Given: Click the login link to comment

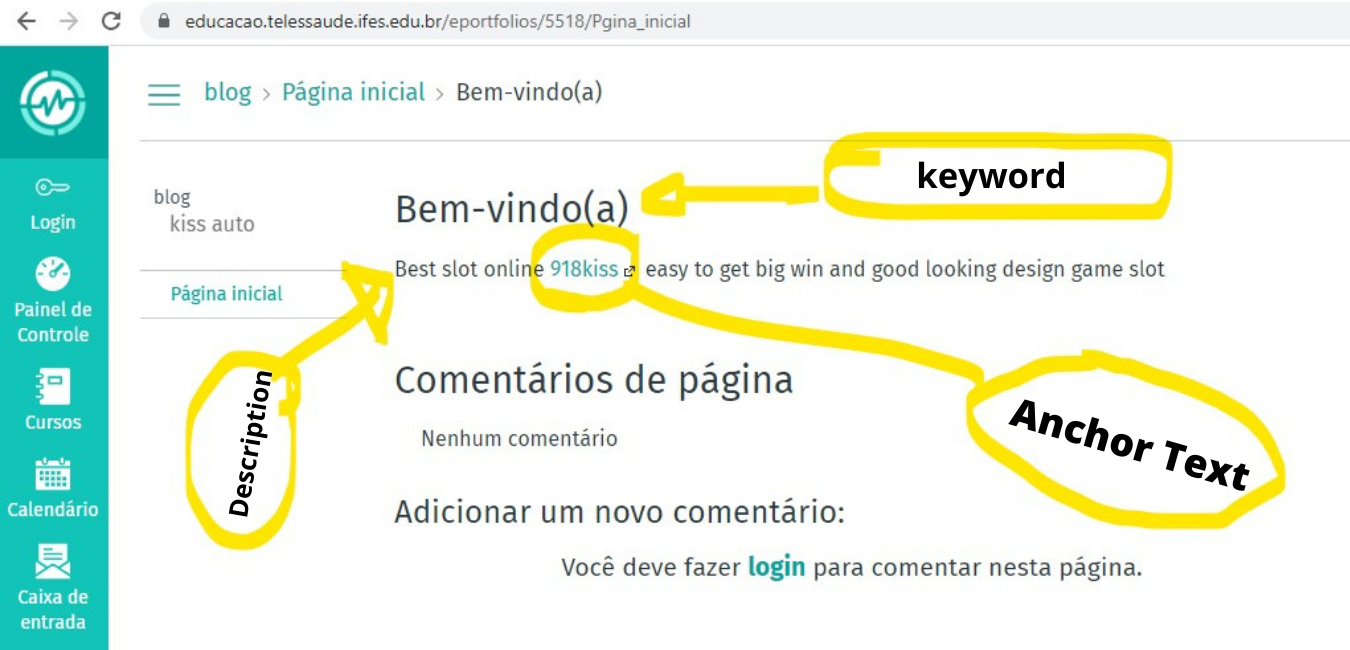Looking at the screenshot, I should 776,568.
